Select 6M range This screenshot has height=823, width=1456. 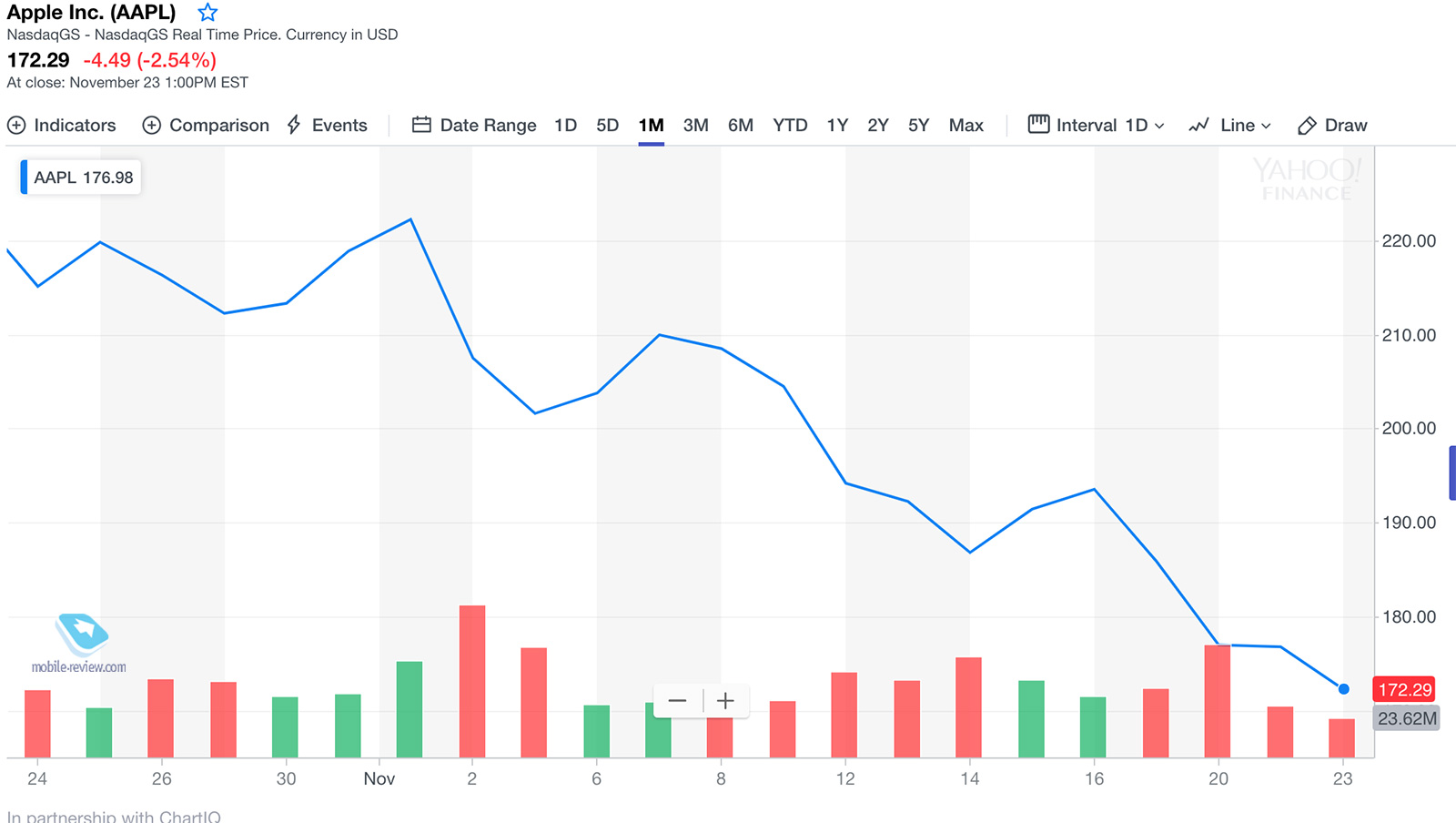pos(741,126)
